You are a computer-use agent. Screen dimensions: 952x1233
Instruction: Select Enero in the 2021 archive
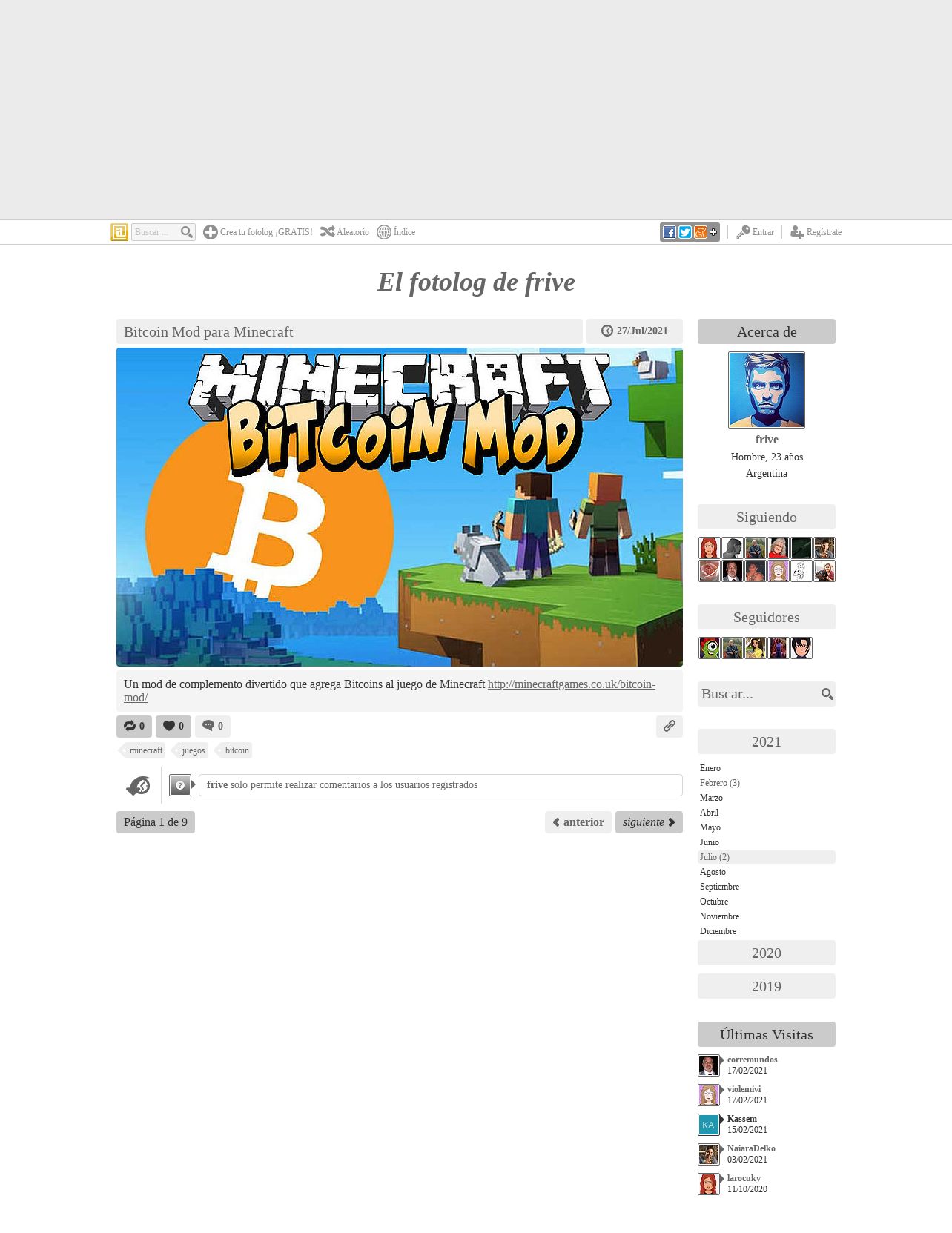(x=710, y=768)
